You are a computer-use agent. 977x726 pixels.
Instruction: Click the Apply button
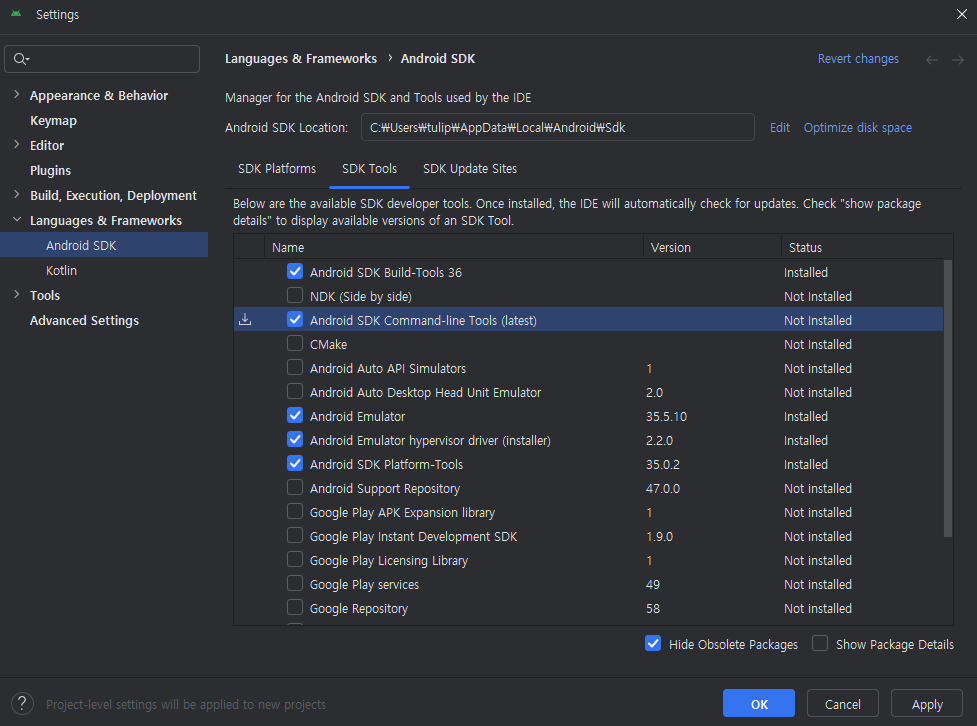(927, 704)
